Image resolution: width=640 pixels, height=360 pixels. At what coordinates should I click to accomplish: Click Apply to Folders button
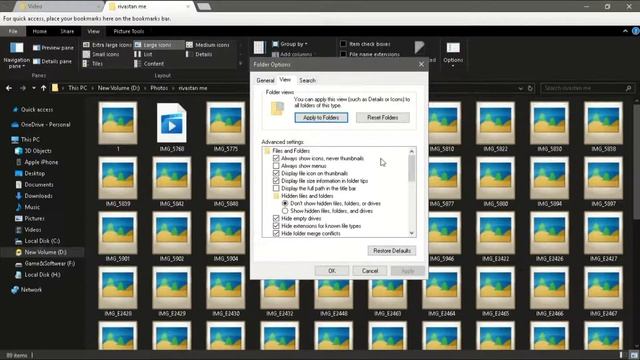[x=321, y=118]
